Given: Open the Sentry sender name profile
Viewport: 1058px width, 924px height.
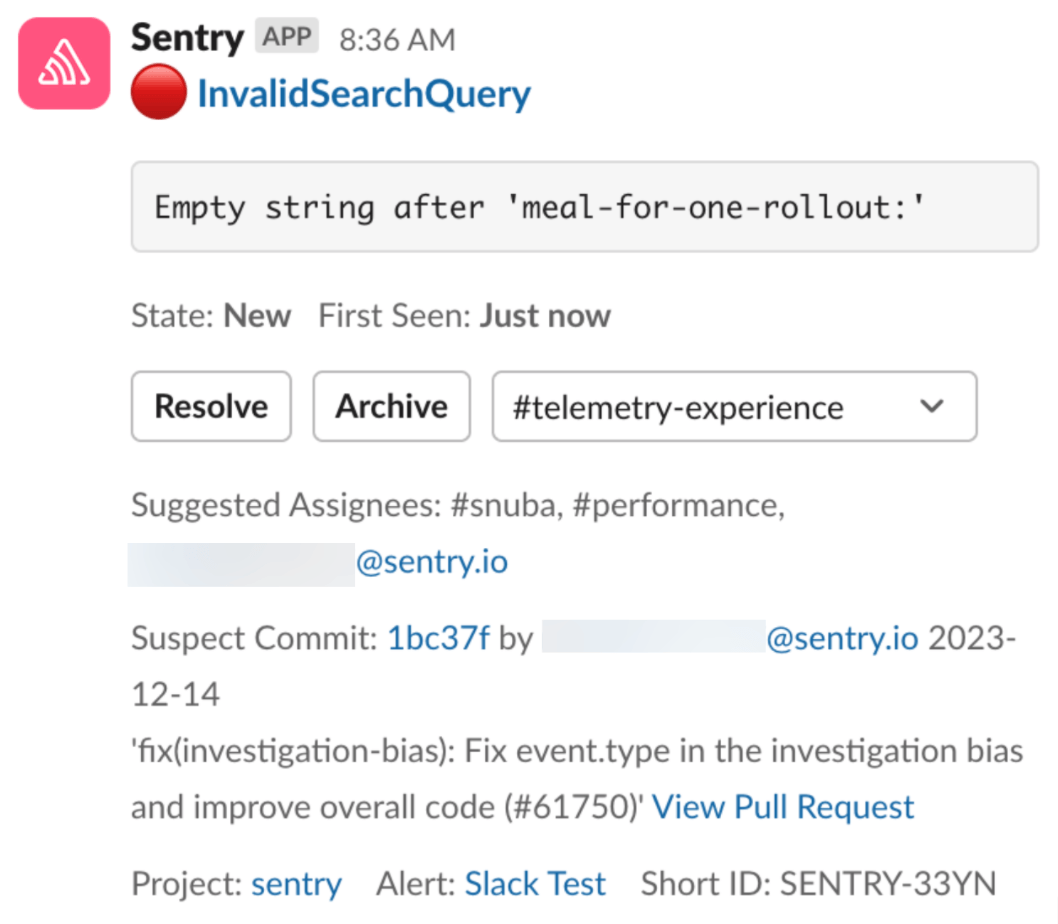Looking at the screenshot, I should pyautogui.click(x=187, y=38).
